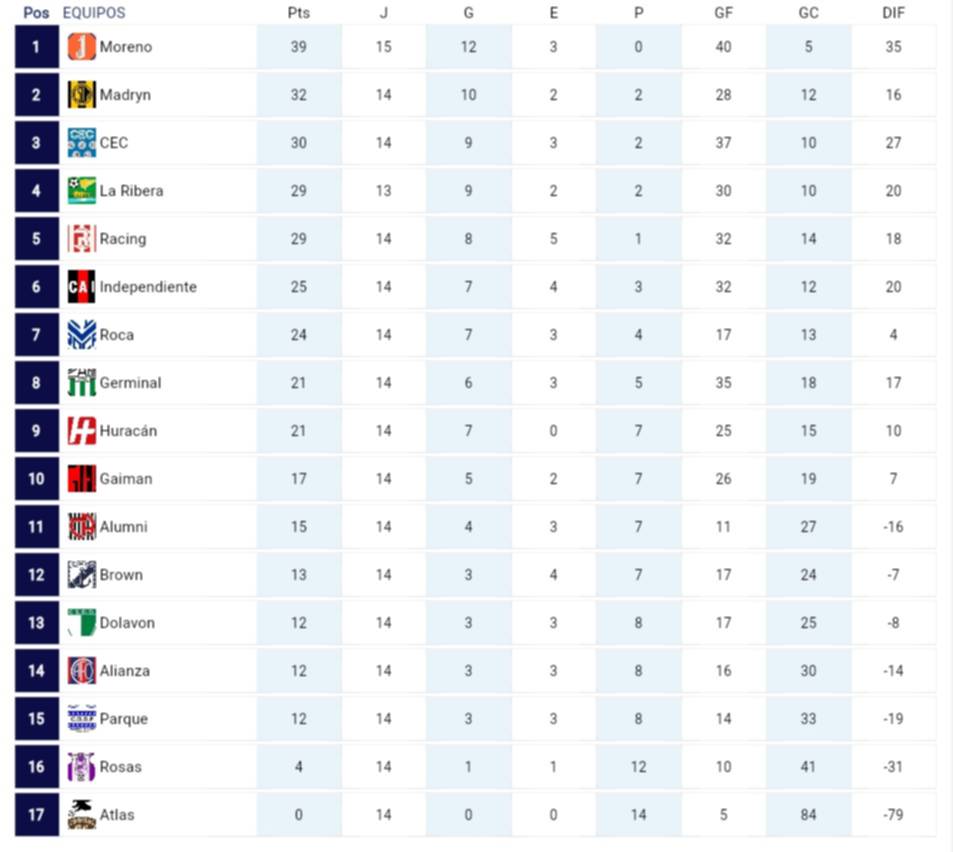Click the Madryn club badge icon
The height and width of the screenshot is (852, 953).
[82, 95]
